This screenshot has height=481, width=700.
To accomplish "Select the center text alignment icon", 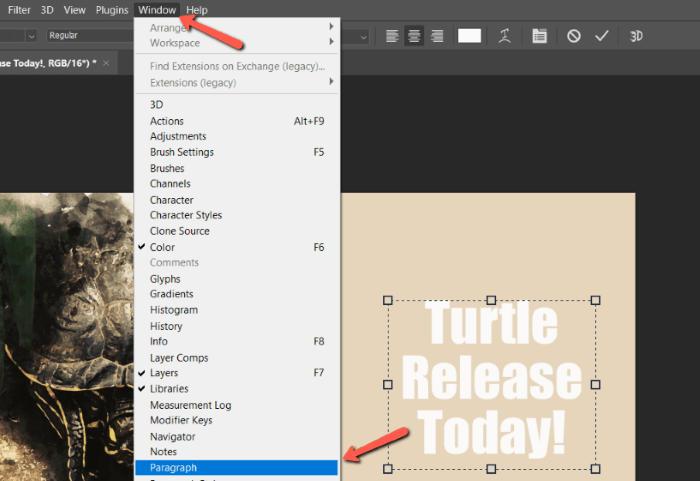I will [415, 36].
